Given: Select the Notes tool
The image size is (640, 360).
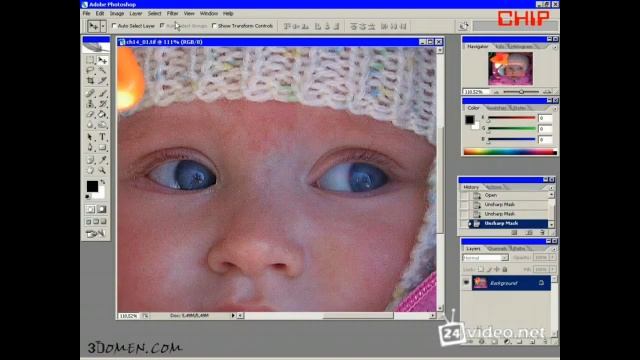Looking at the screenshot, I should [90, 160].
